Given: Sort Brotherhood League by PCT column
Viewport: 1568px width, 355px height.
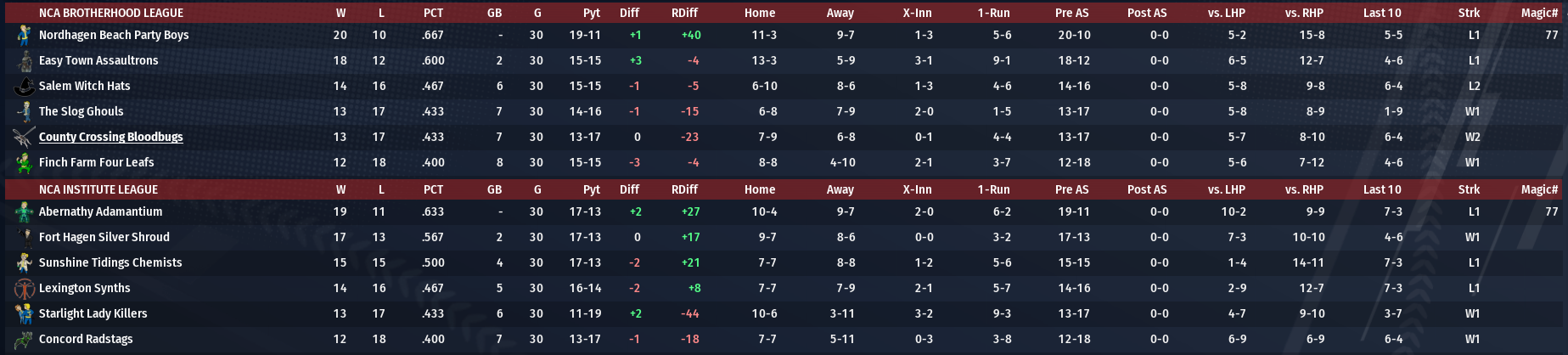Looking at the screenshot, I should click(x=433, y=13).
